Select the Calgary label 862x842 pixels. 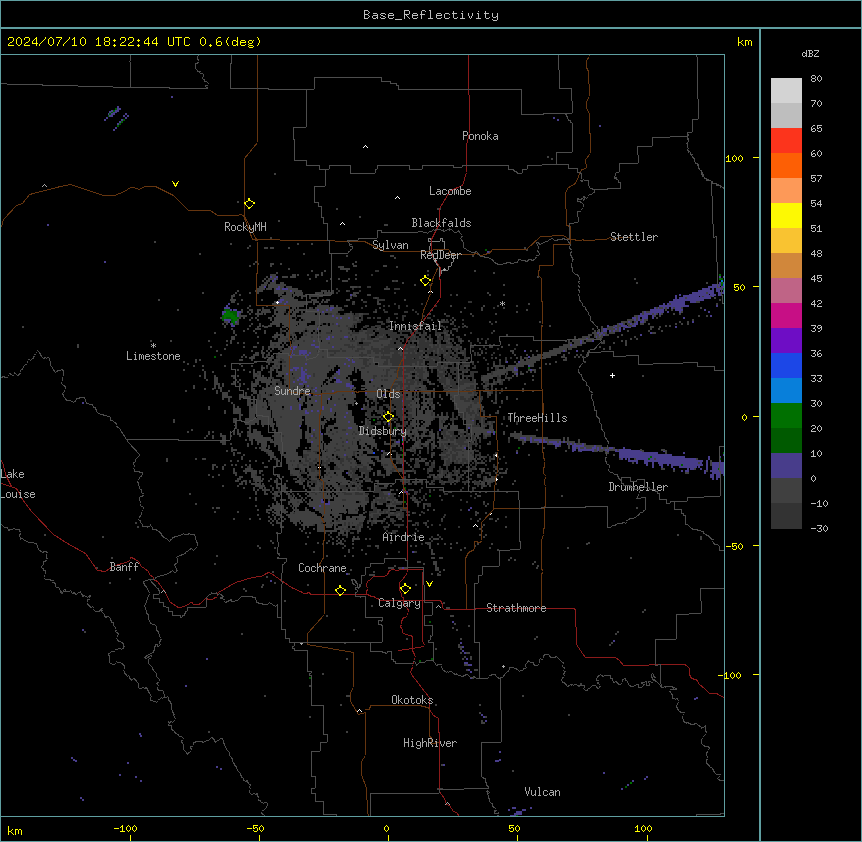[x=399, y=603]
